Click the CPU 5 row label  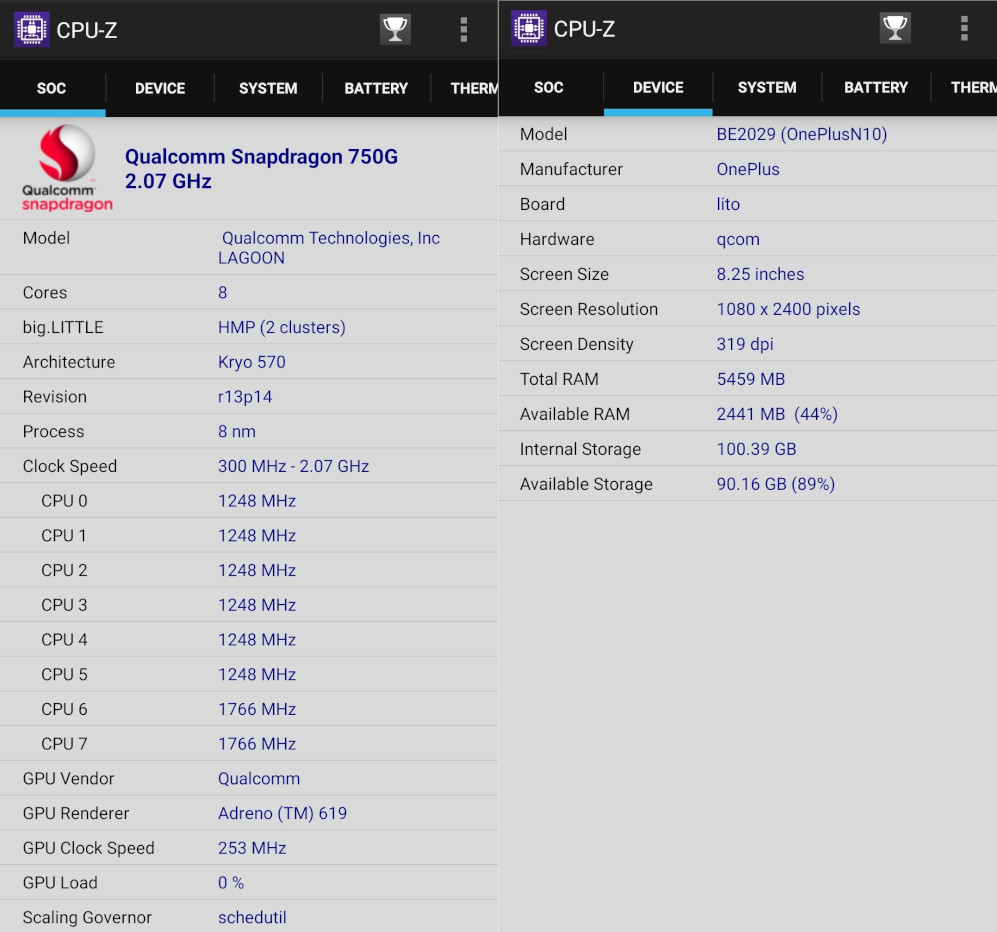(x=64, y=675)
